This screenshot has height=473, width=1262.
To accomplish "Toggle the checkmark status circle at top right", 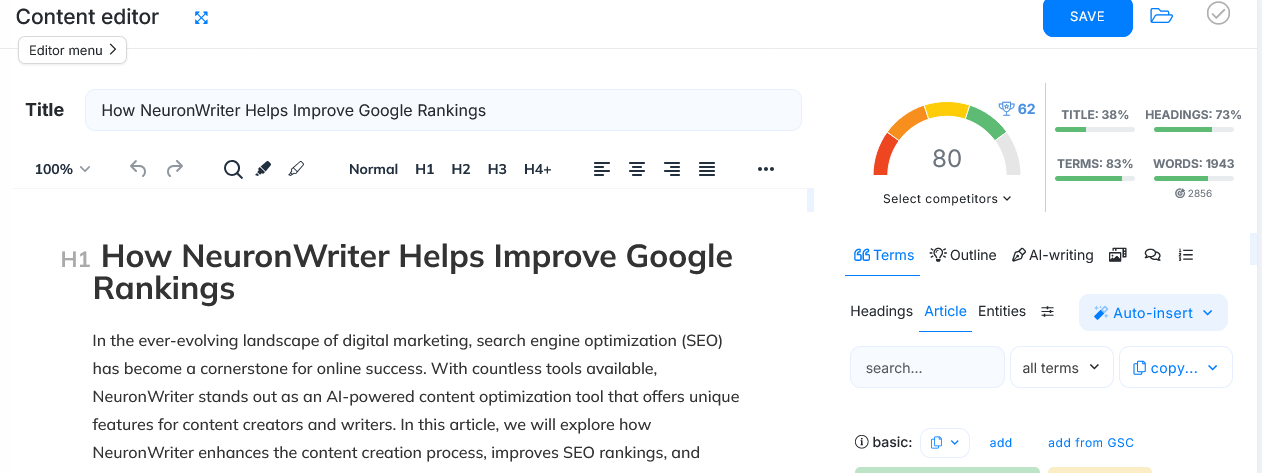I will coord(1218,14).
